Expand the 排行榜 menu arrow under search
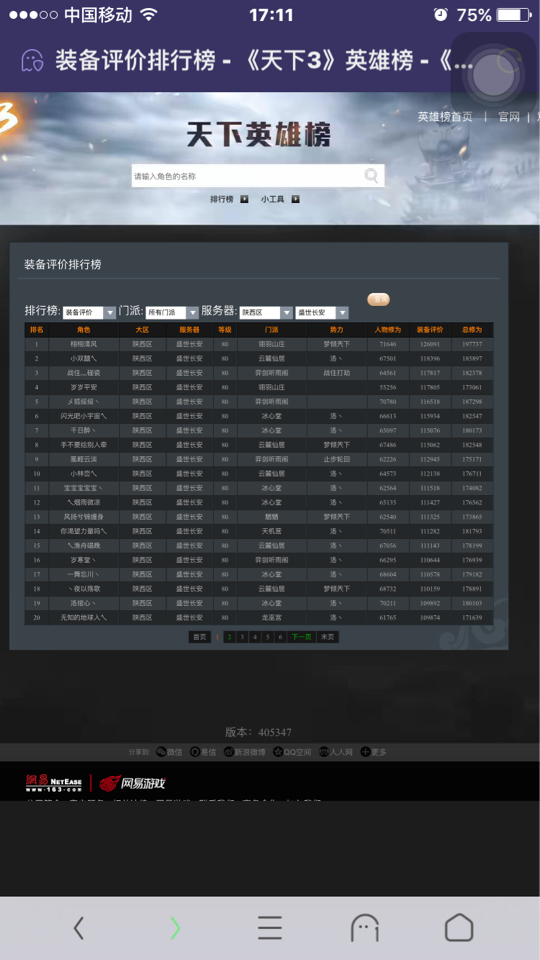Image resolution: width=540 pixels, height=960 pixels. click(x=244, y=199)
